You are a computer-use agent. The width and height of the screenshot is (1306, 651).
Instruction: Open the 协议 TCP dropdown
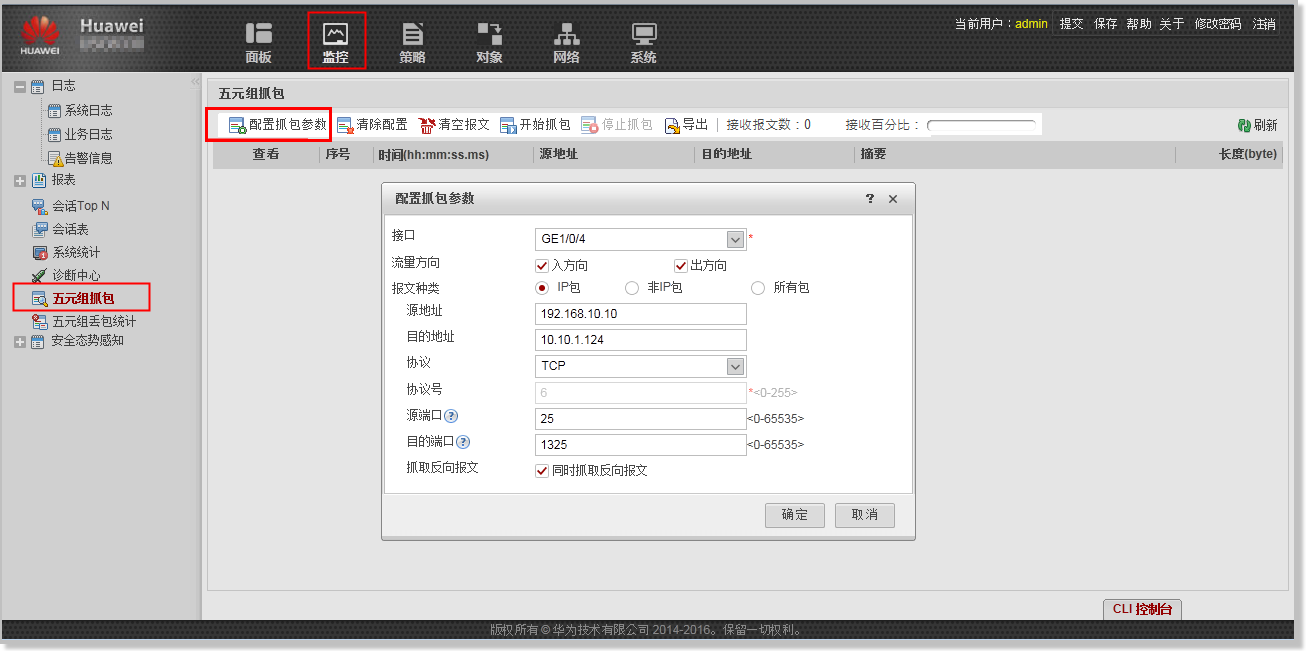pos(735,366)
